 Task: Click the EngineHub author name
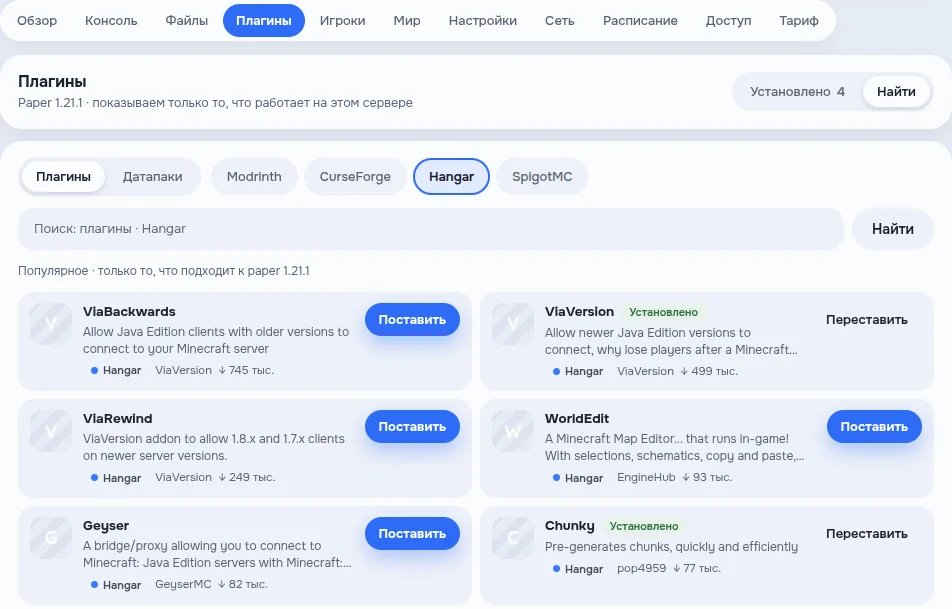coord(646,477)
